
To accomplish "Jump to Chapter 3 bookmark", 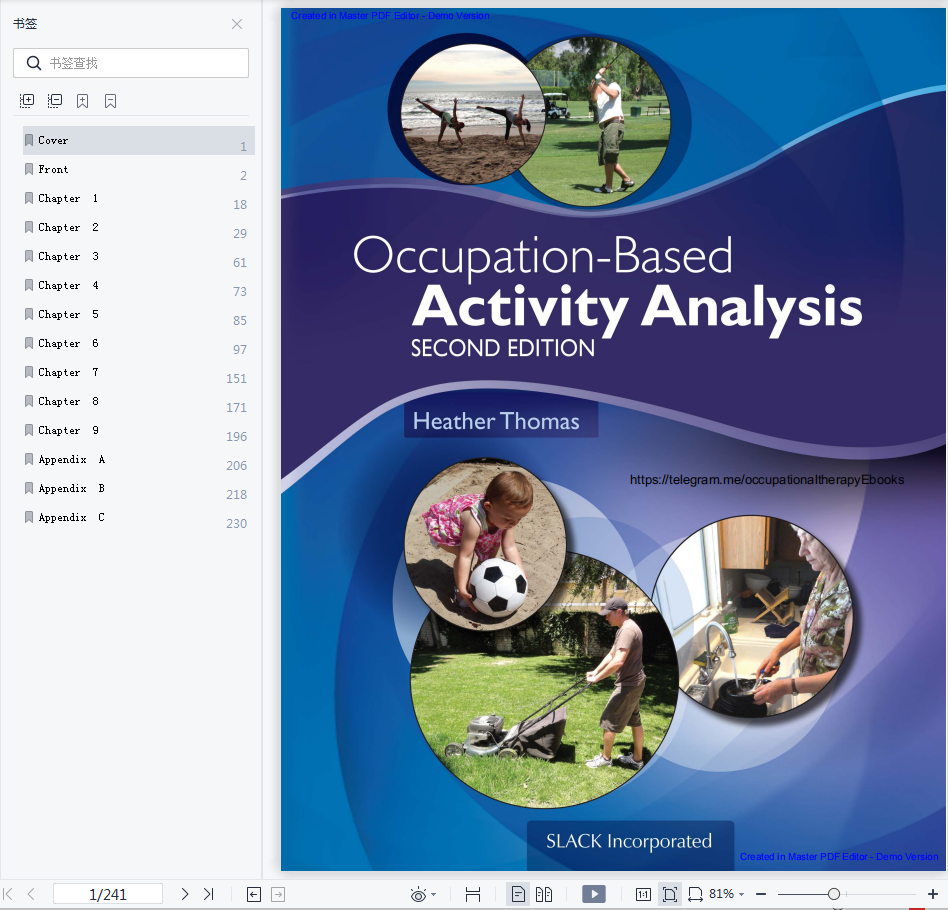I will click(x=138, y=256).
